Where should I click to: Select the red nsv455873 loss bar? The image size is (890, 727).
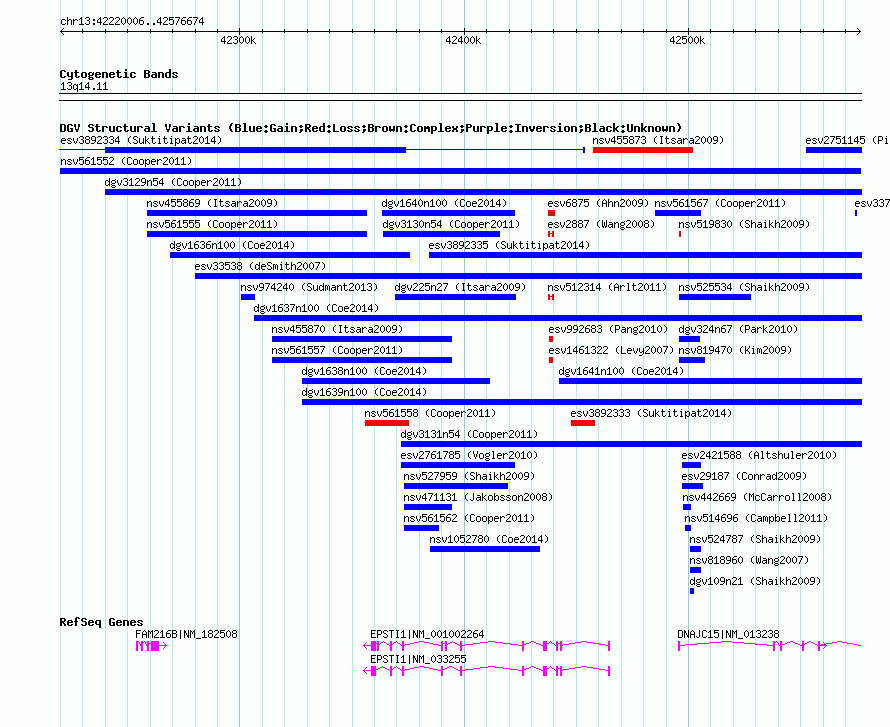(643, 150)
